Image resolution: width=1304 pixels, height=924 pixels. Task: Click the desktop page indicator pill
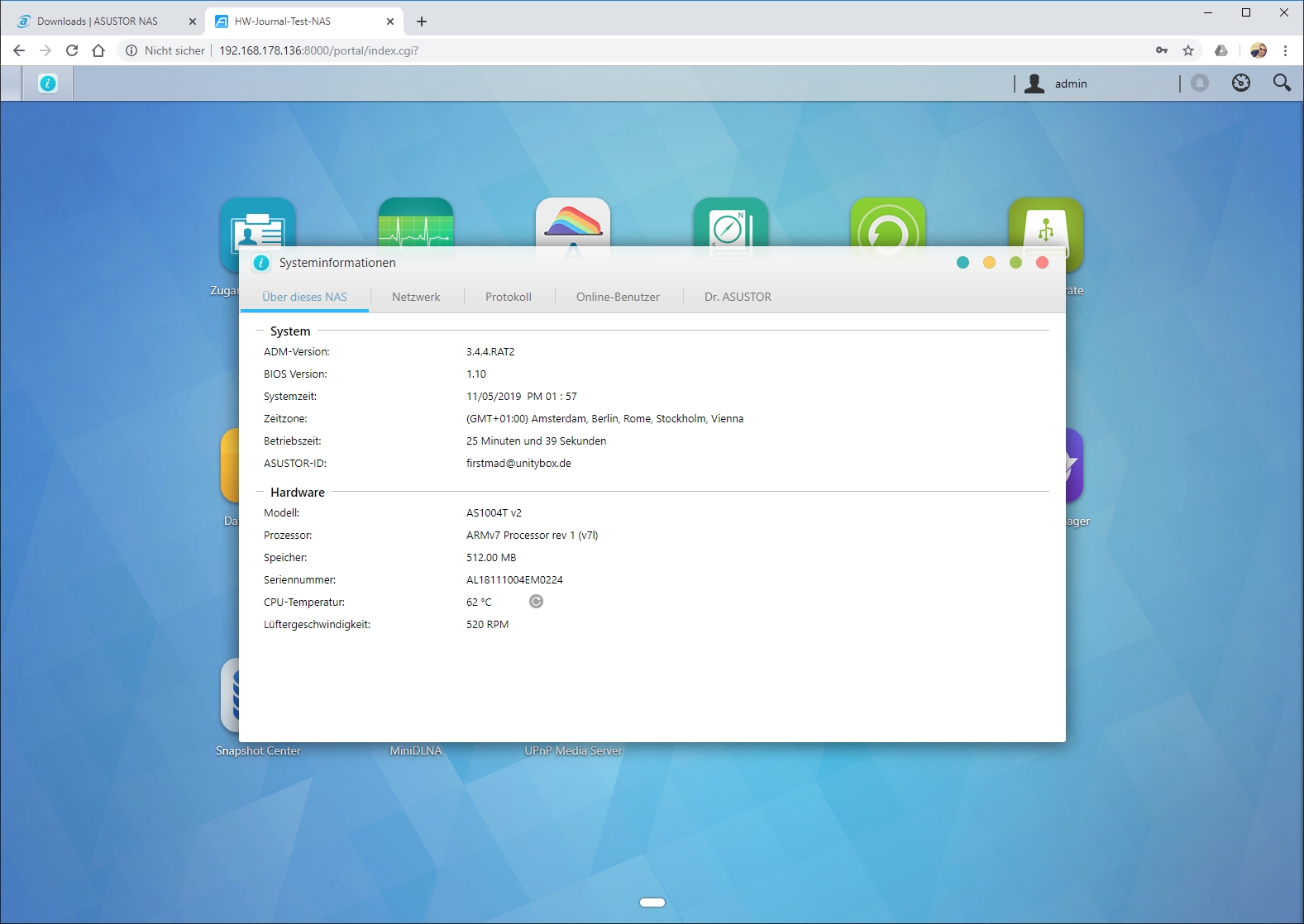[652, 903]
